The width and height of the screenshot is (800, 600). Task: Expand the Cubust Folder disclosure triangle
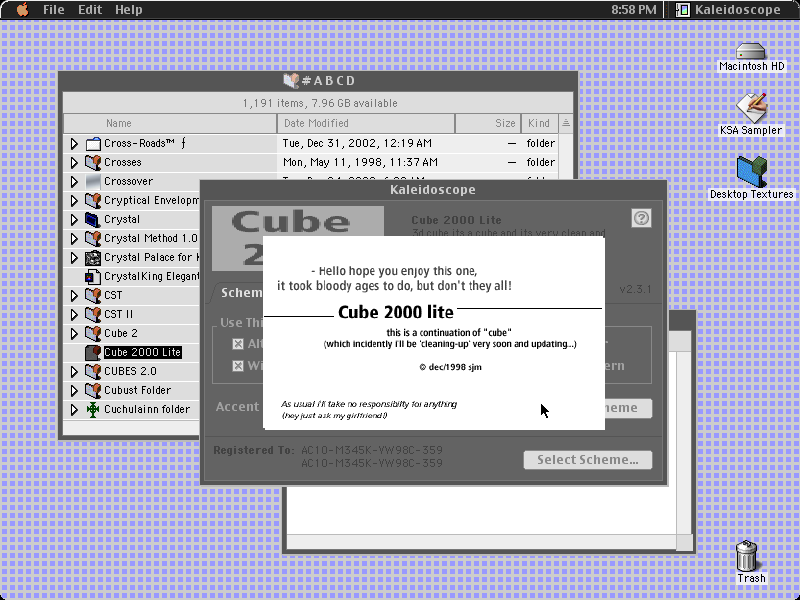tap(74, 391)
